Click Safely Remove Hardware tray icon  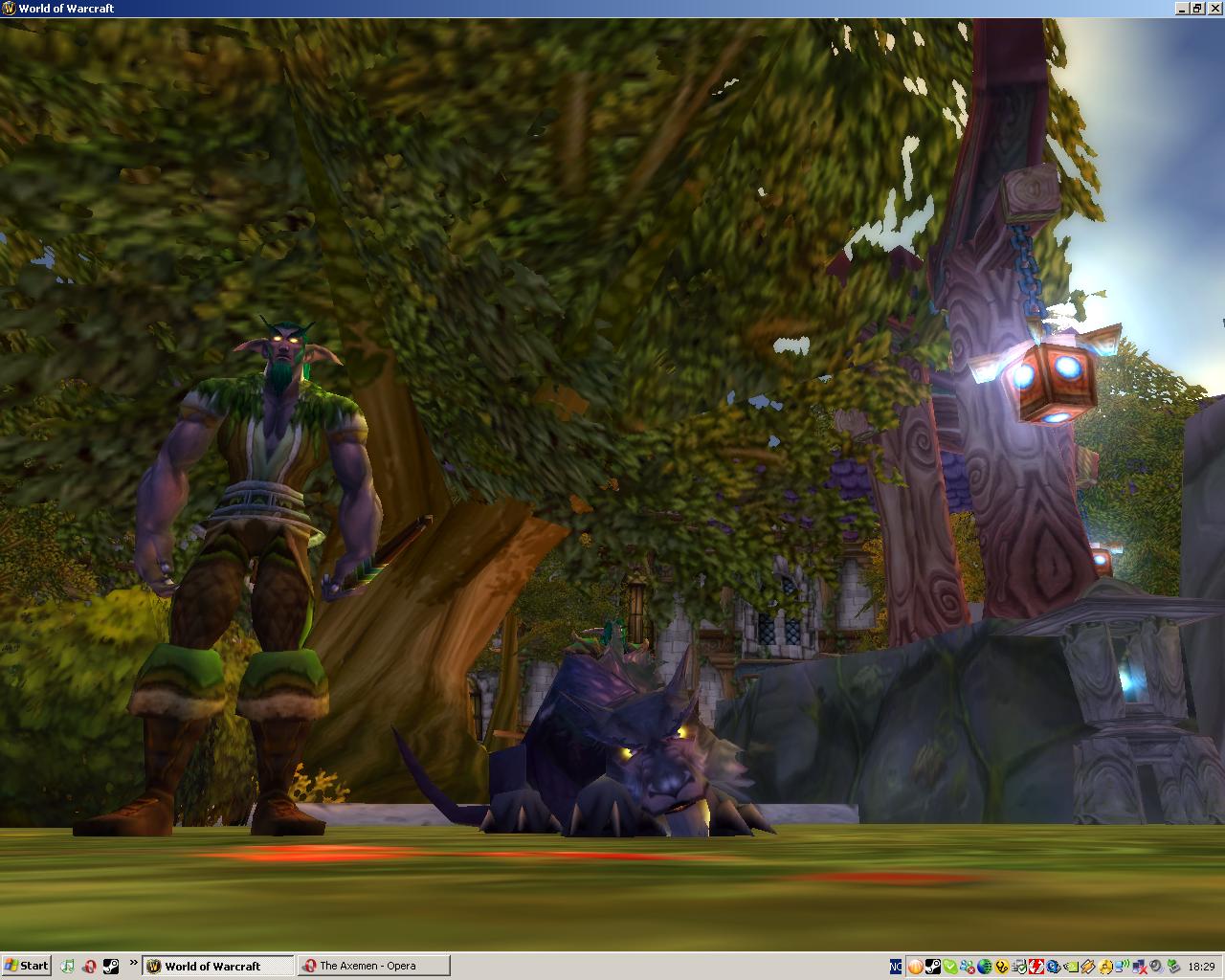[x=1173, y=967]
